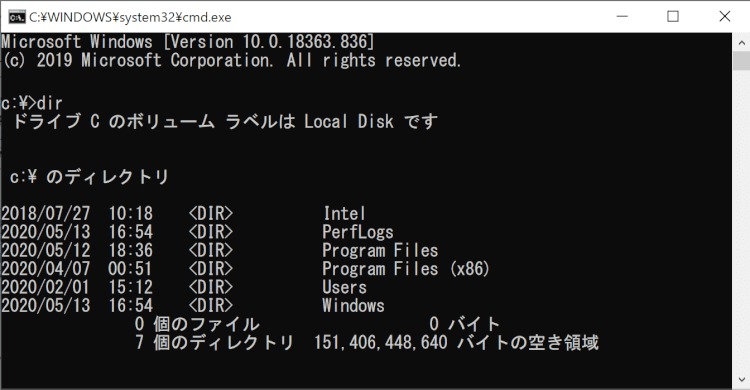750x390 pixels.
Task: Open the cmd.exe system menu icon
Action: (x=17, y=17)
